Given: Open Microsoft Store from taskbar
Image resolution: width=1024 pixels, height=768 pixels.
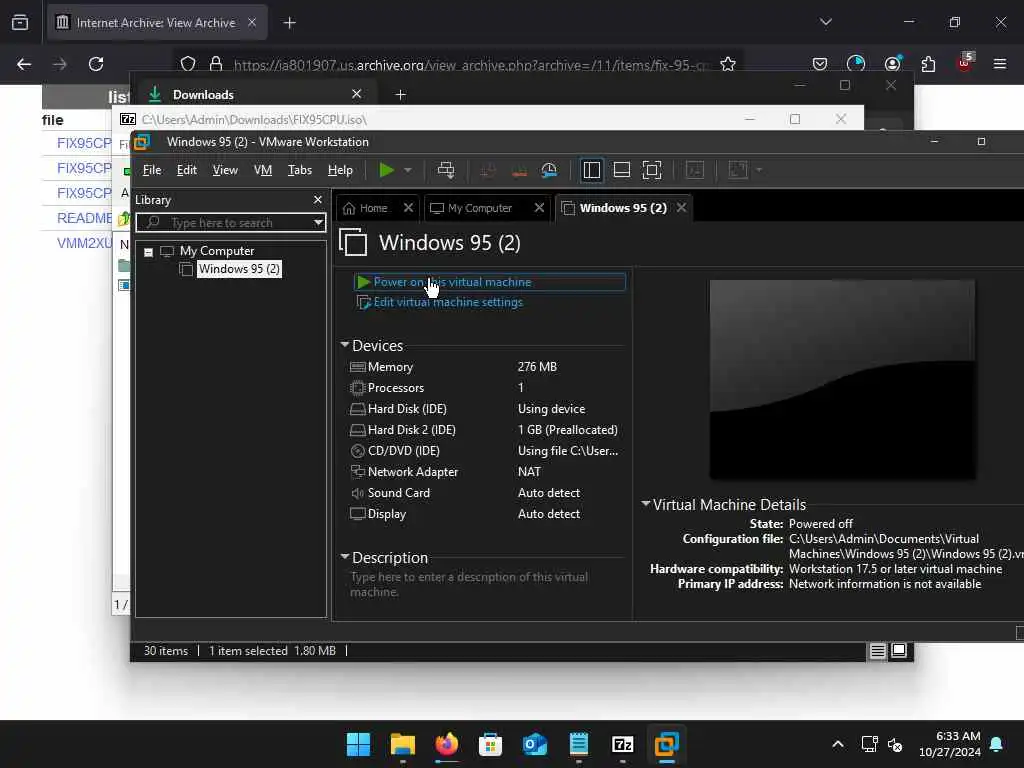Looking at the screenshot, I should coord(490,744).
